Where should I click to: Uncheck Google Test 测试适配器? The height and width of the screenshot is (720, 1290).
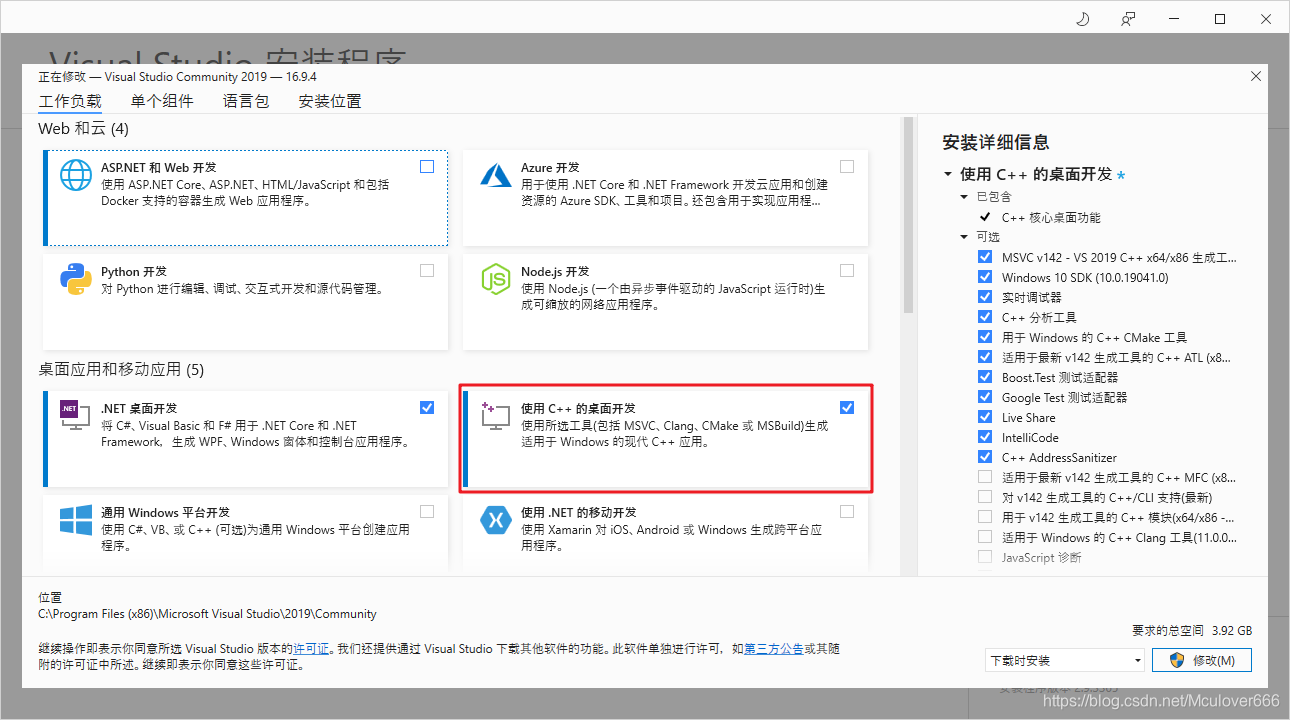pyautogui.click(x=985, y=397)
